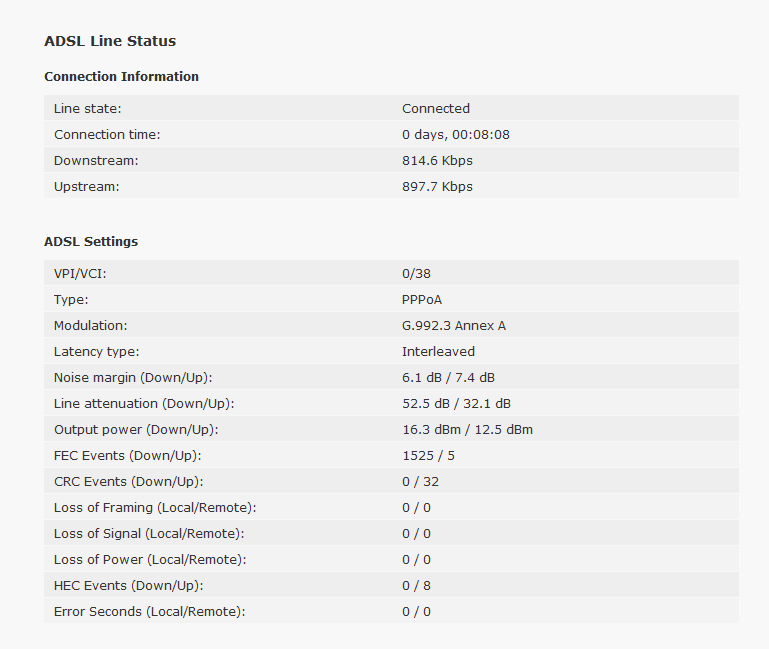This screenshot has width=769, height=649.
Task: Click the Output power dBm values
Action: coord(467,429)
